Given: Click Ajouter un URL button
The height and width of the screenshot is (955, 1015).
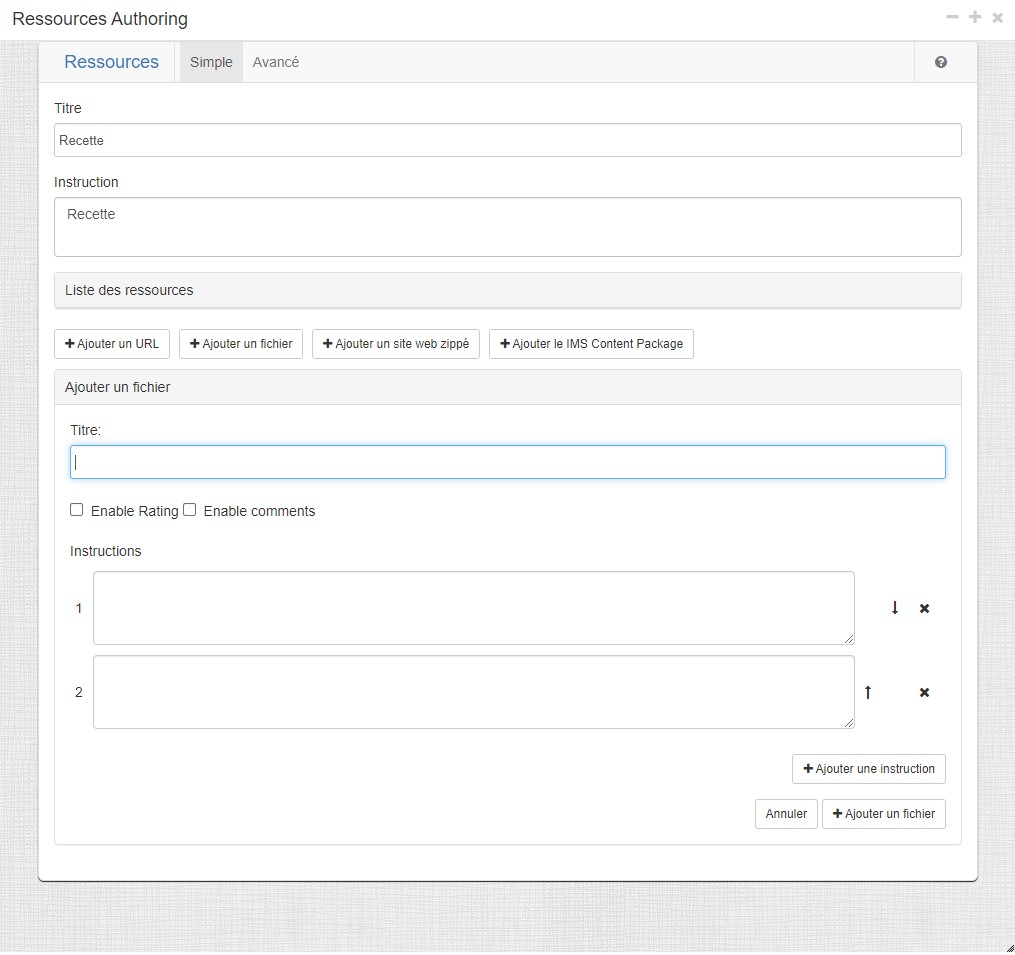Looking at the screenshot, I should tap(112, 344).
